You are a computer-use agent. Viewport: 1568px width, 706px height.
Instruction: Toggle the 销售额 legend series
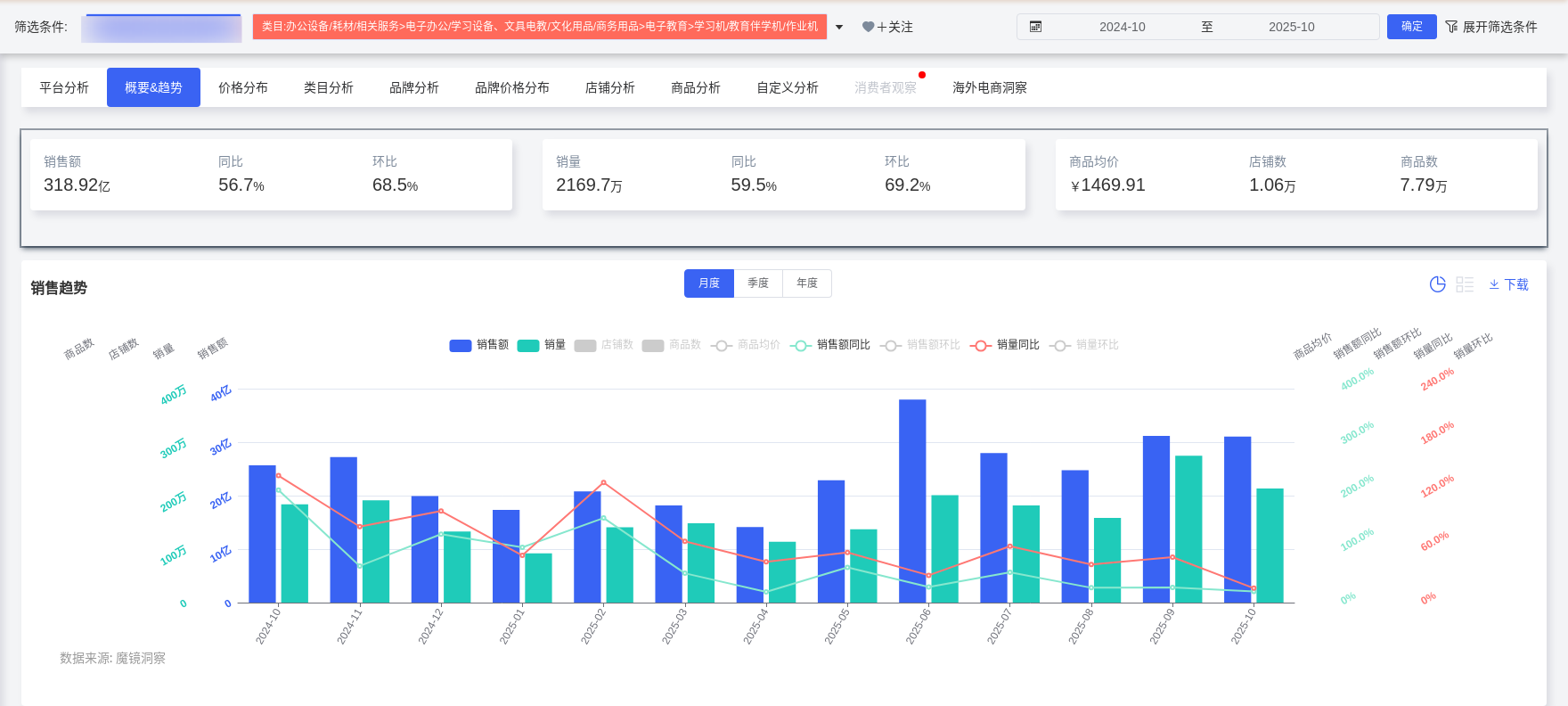pos(479,345)
